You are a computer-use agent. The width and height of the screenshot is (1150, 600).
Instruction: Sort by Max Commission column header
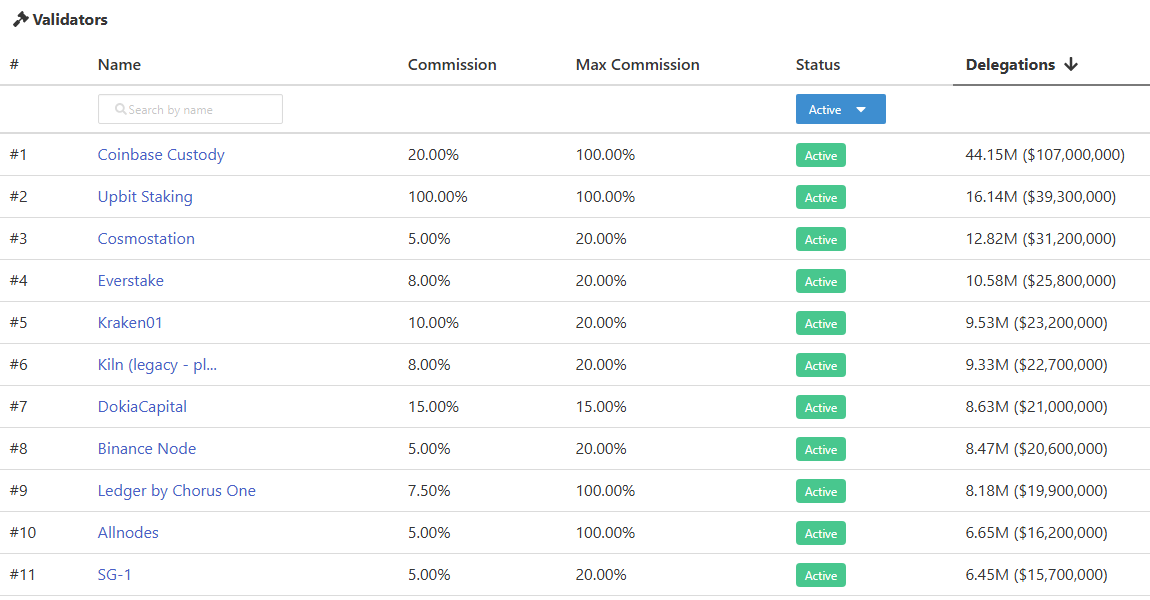637,65
